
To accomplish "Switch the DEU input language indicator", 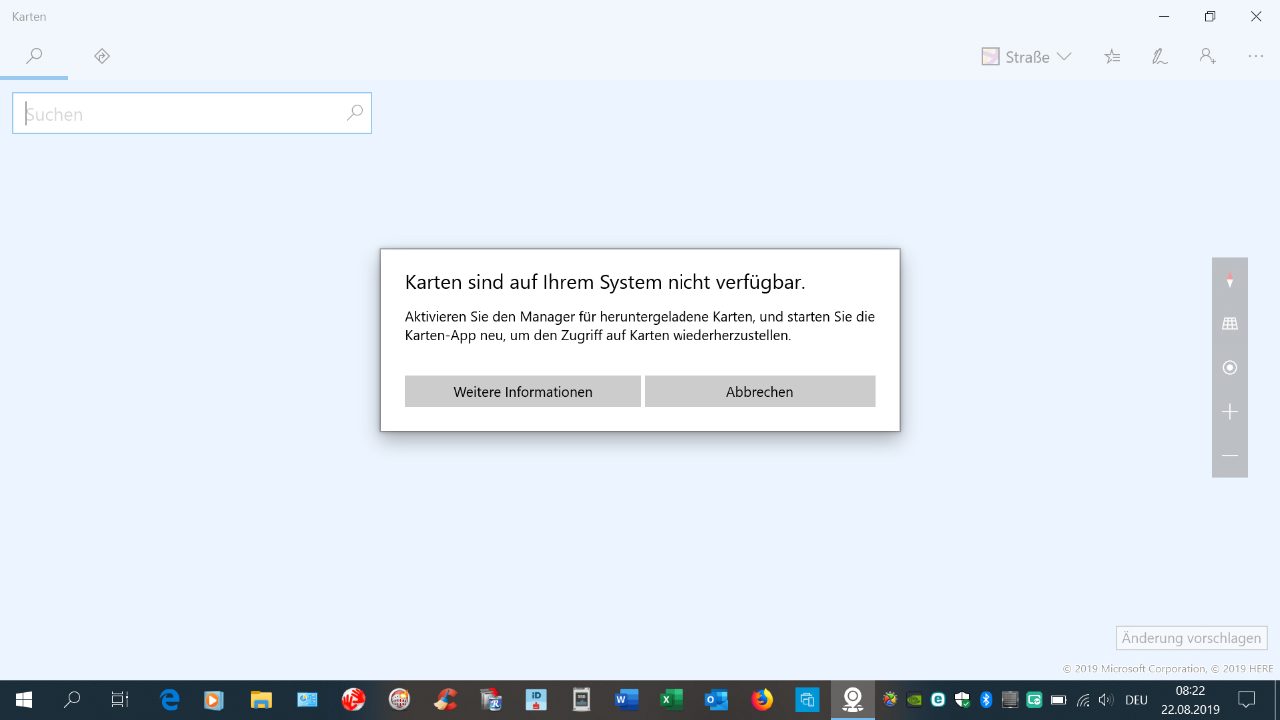I will point(1136,700).
